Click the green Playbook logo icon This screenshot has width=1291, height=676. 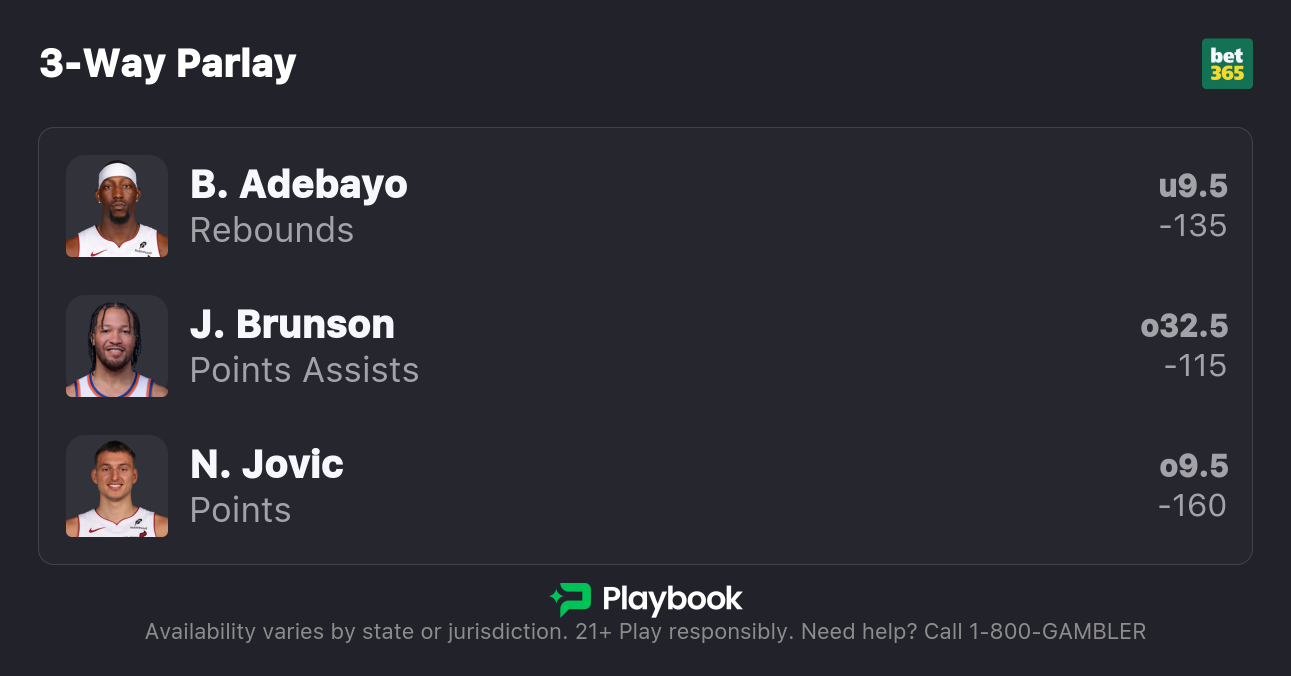click(x=571, y=599)
